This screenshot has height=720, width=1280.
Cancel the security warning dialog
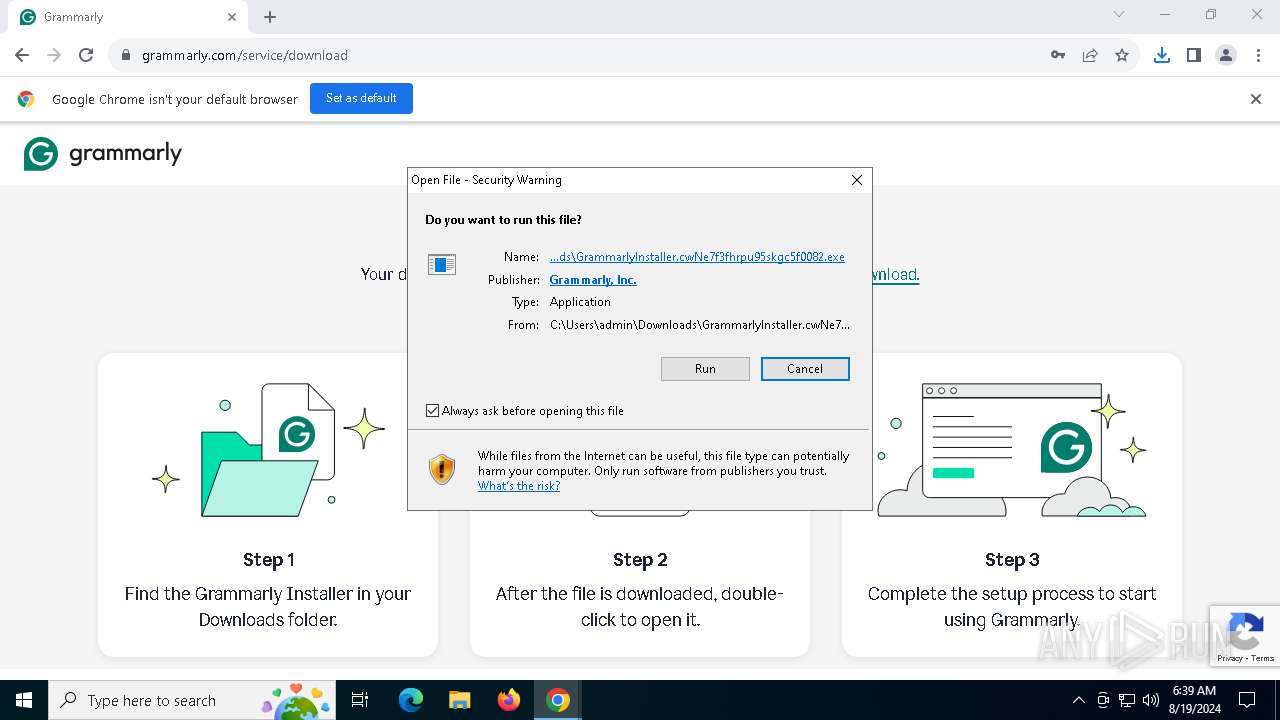tap(805, 369)
